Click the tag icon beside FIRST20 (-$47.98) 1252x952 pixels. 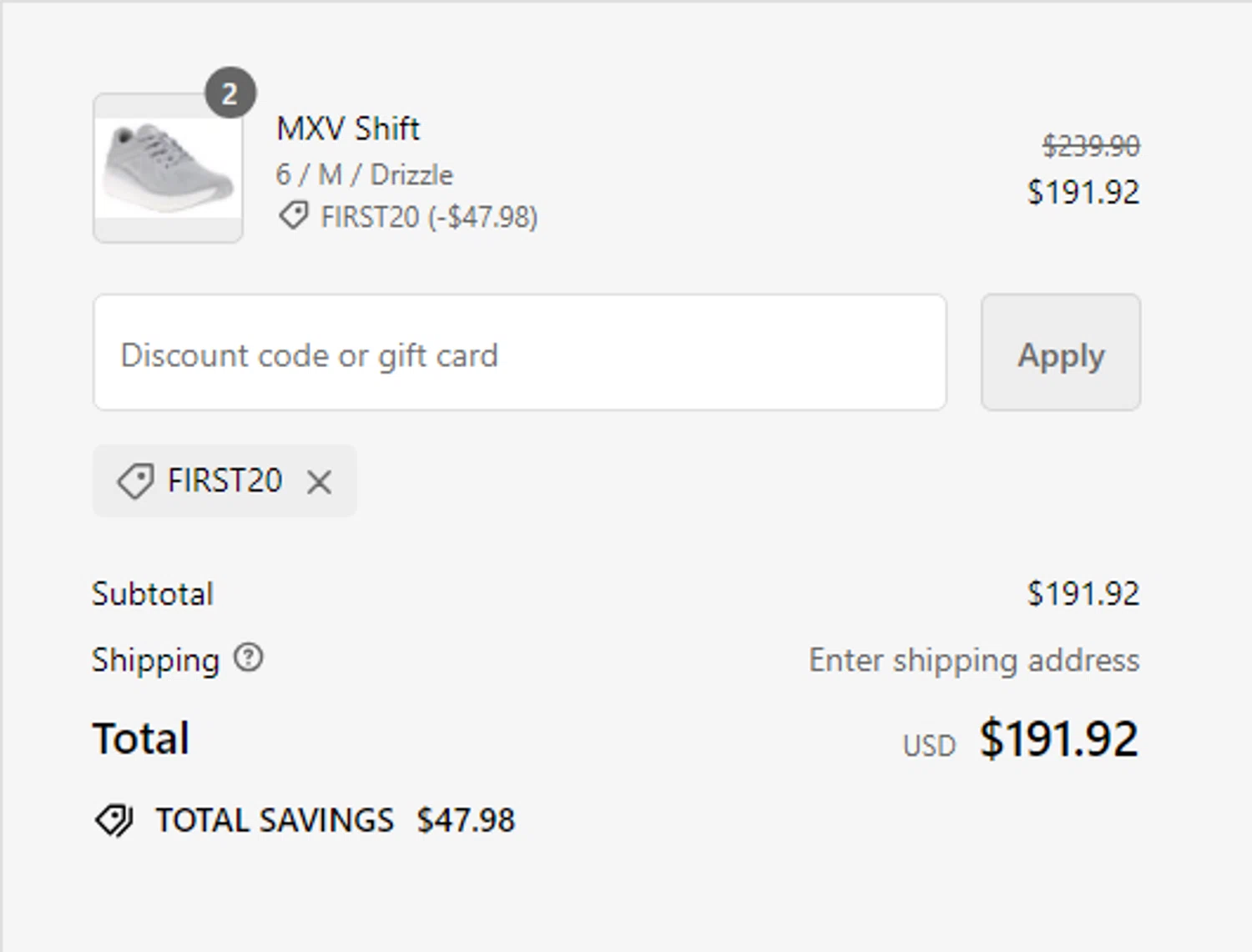[293, 216]
